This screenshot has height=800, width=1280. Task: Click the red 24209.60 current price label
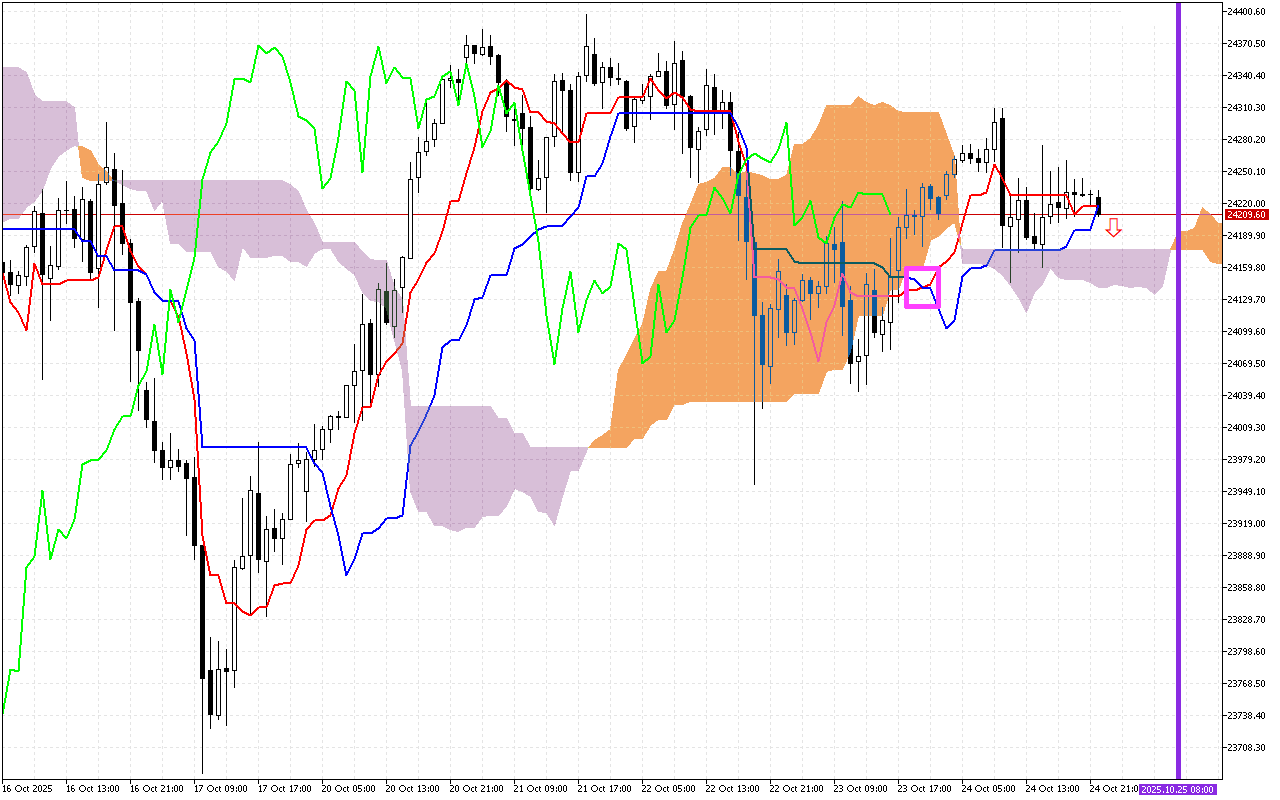click(x=1246, y=215)
